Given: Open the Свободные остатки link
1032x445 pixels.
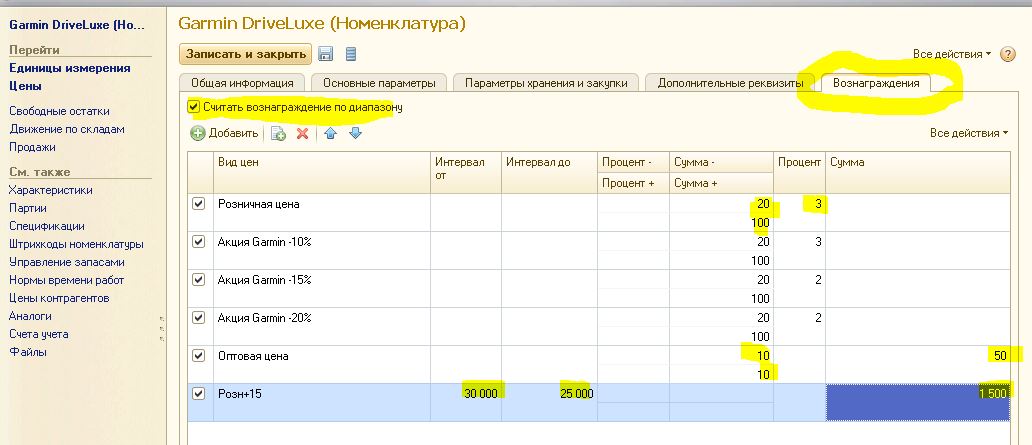Looking at the screenshot, I should [x=60, y=111].
